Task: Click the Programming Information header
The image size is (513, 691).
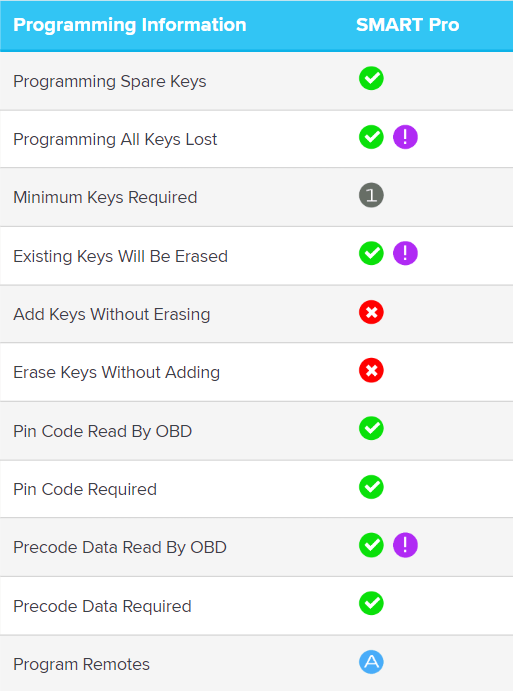Action: [130, 25]
